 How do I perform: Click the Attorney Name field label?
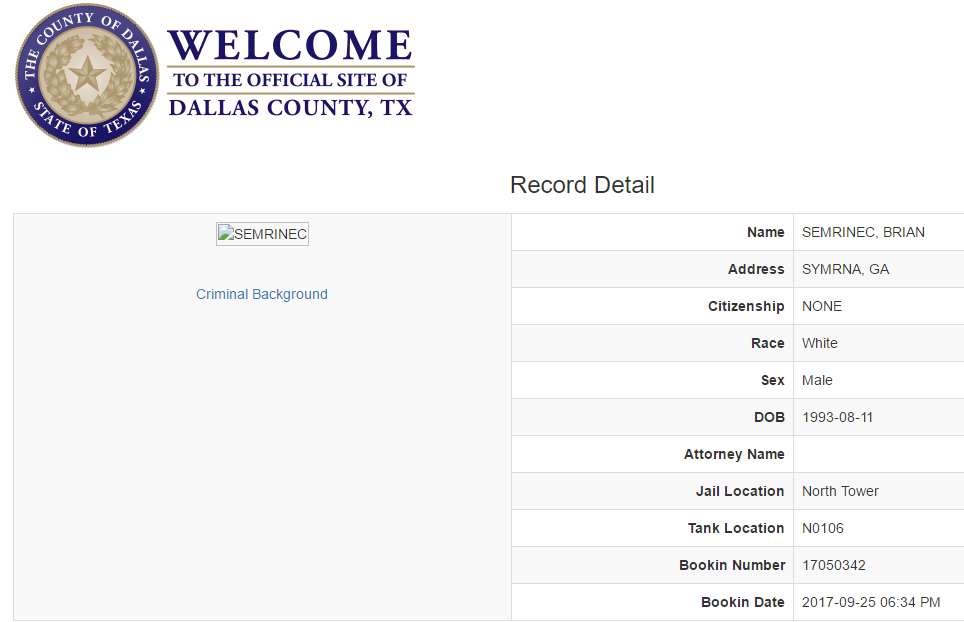pyautogui.click(x=734, y=454)
